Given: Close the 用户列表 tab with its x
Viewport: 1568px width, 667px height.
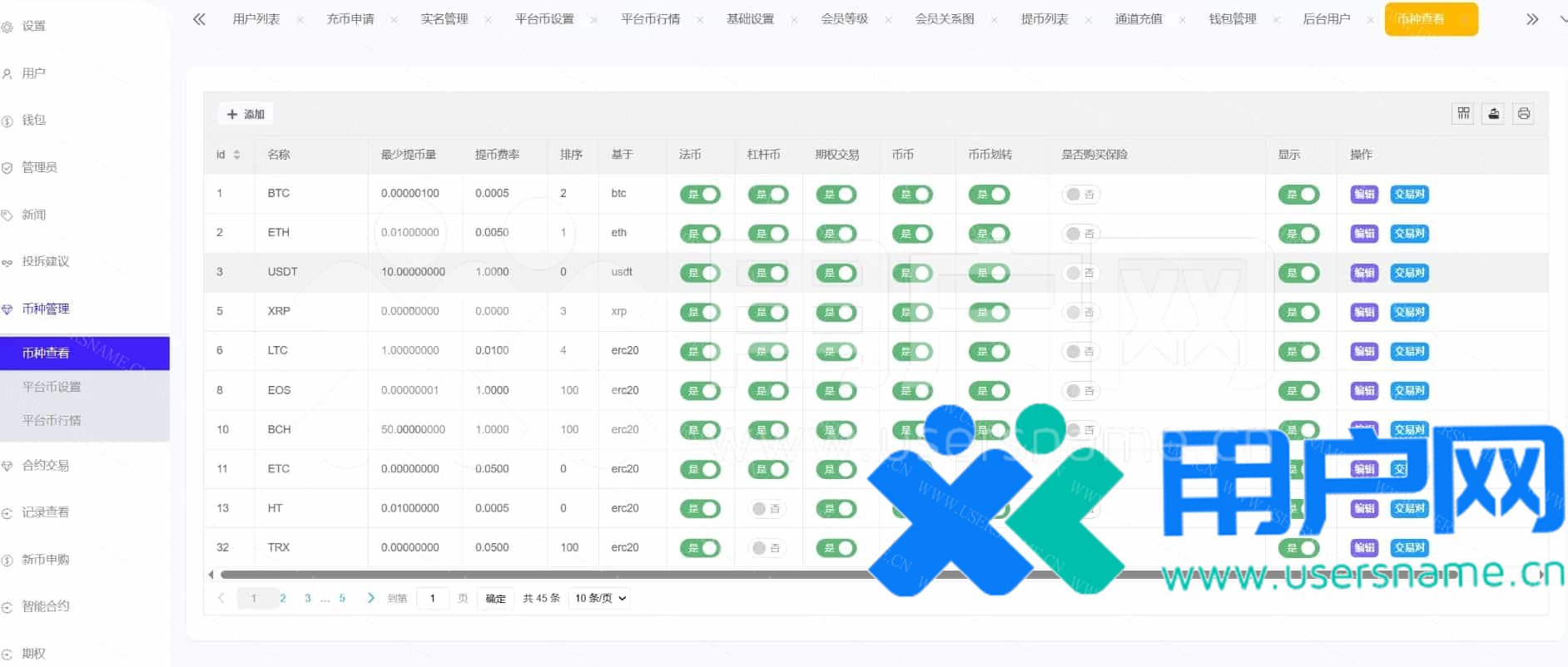Looking at the screenshot, I should [300, 19].
